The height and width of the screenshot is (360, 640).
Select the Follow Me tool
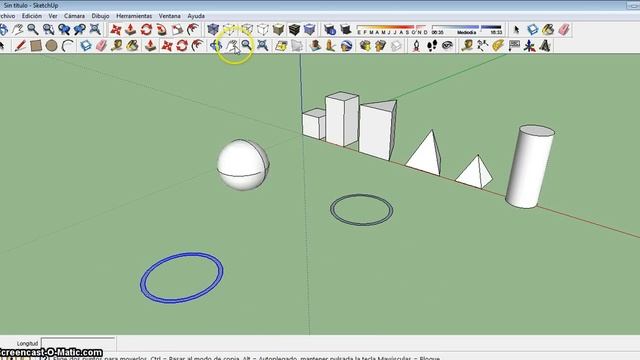click(x=162, y=29)
